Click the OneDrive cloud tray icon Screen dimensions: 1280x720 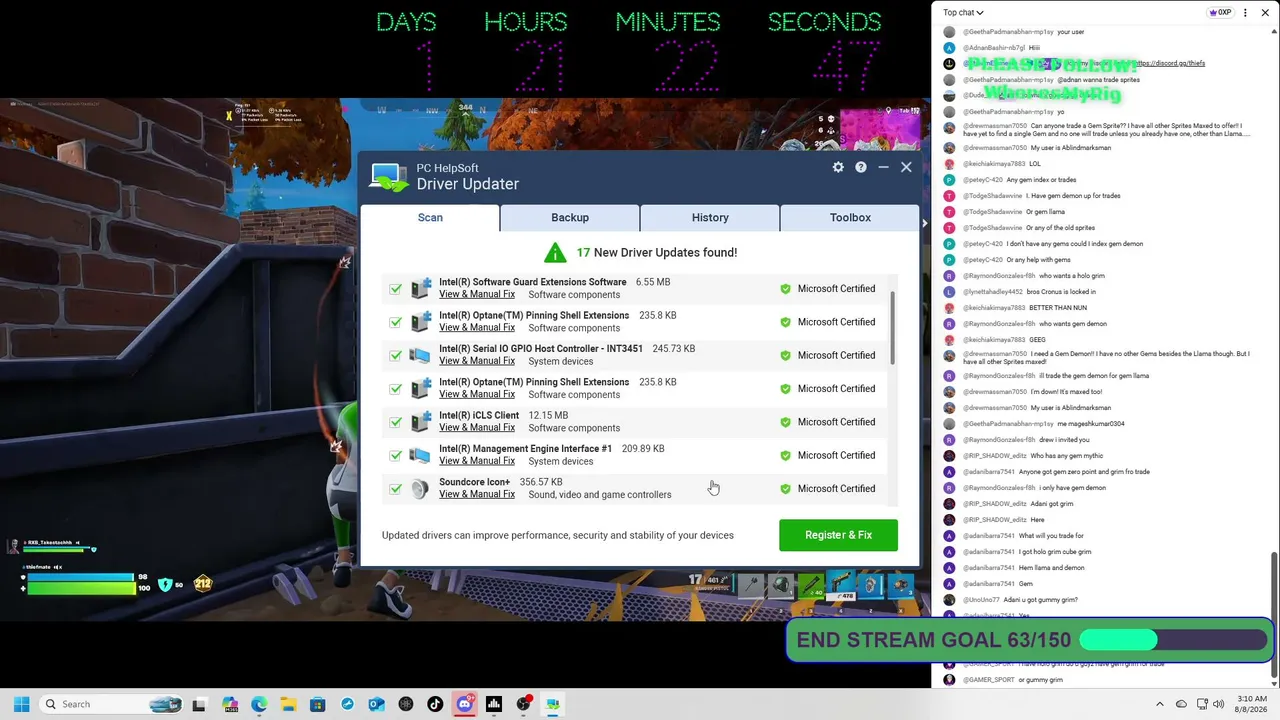(1181, 704)
